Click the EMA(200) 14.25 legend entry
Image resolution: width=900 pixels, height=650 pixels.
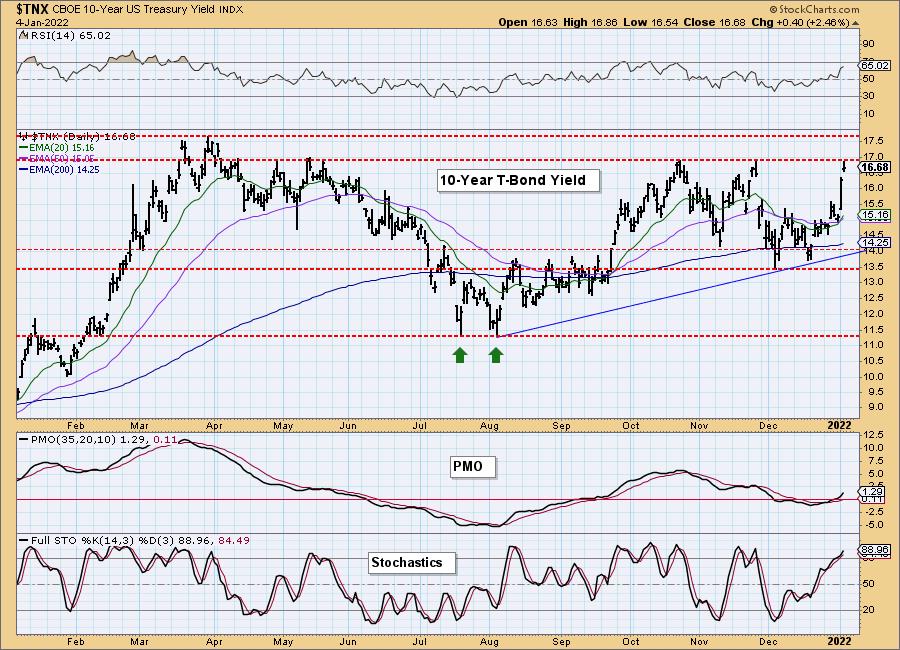click(x=59, y=169)
